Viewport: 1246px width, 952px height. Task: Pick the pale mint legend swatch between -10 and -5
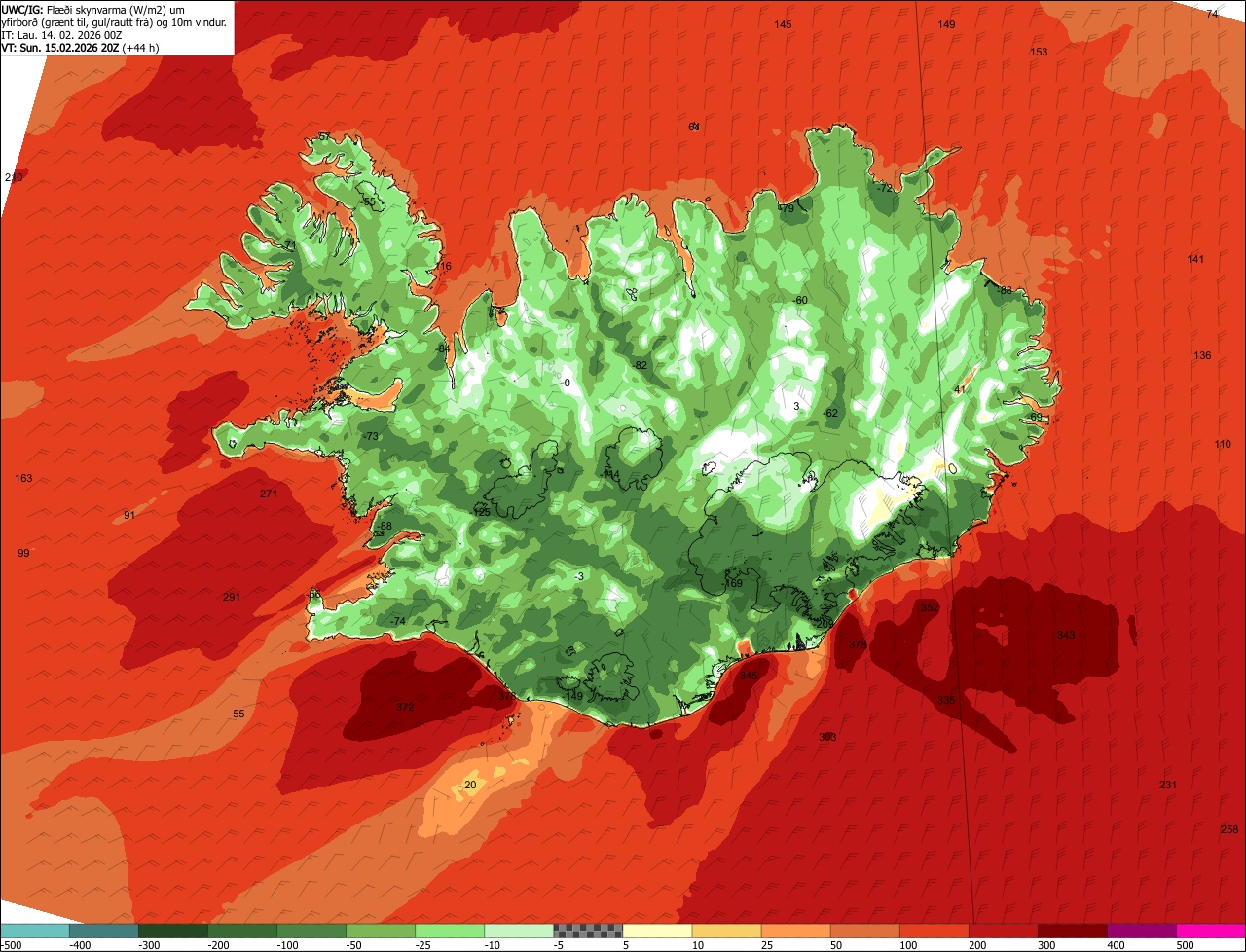coord(519,931)
